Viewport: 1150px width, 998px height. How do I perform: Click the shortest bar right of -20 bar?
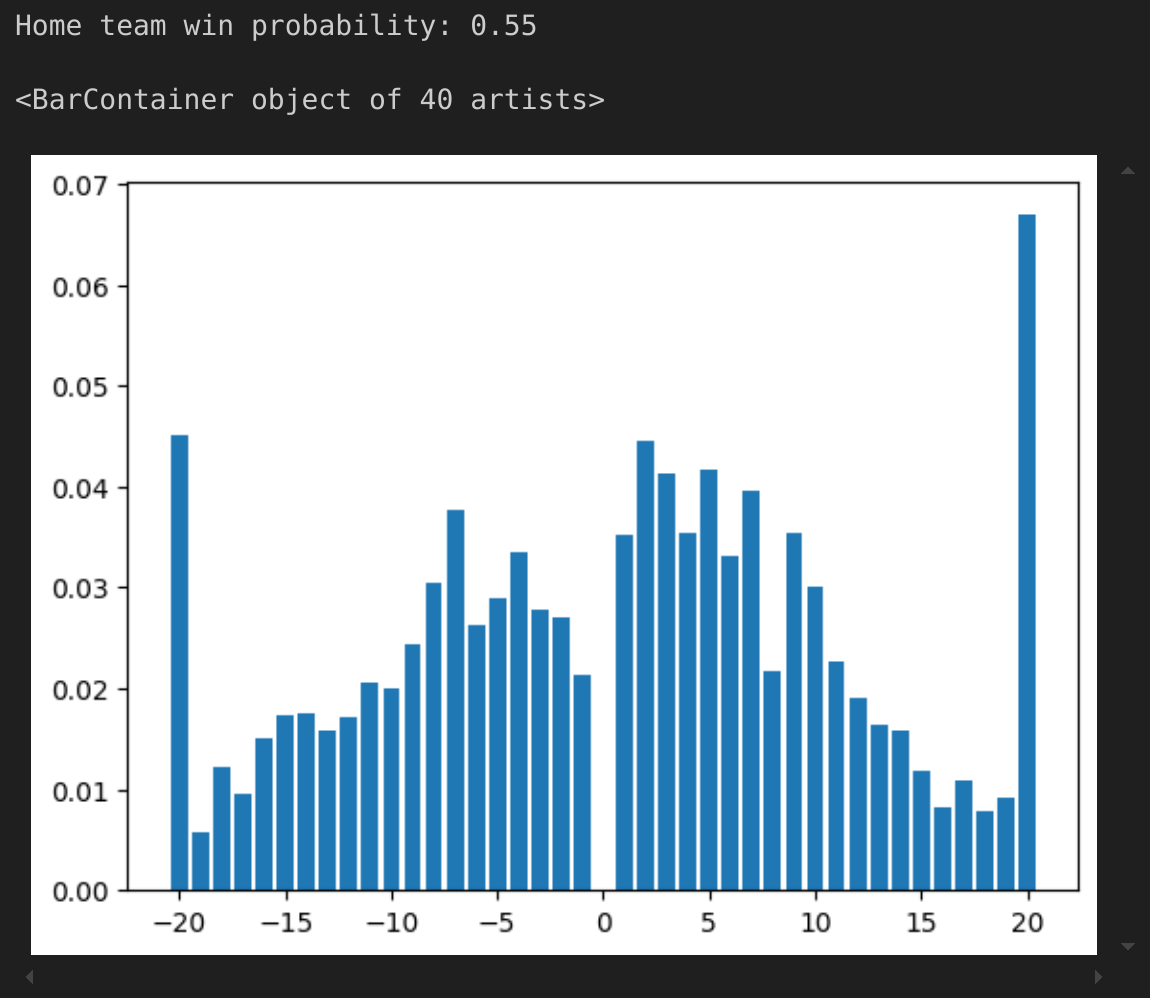[200, 861]
